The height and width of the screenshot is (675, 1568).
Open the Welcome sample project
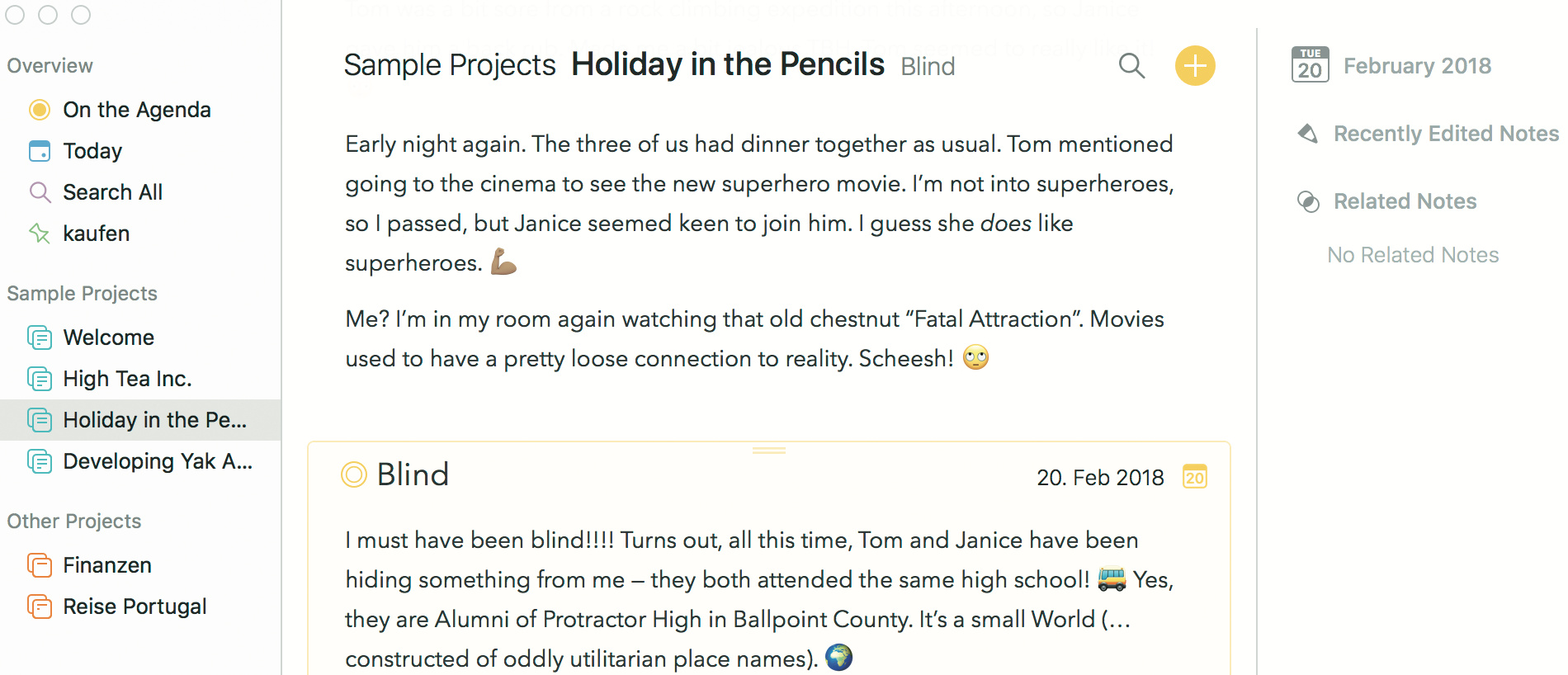108,337
